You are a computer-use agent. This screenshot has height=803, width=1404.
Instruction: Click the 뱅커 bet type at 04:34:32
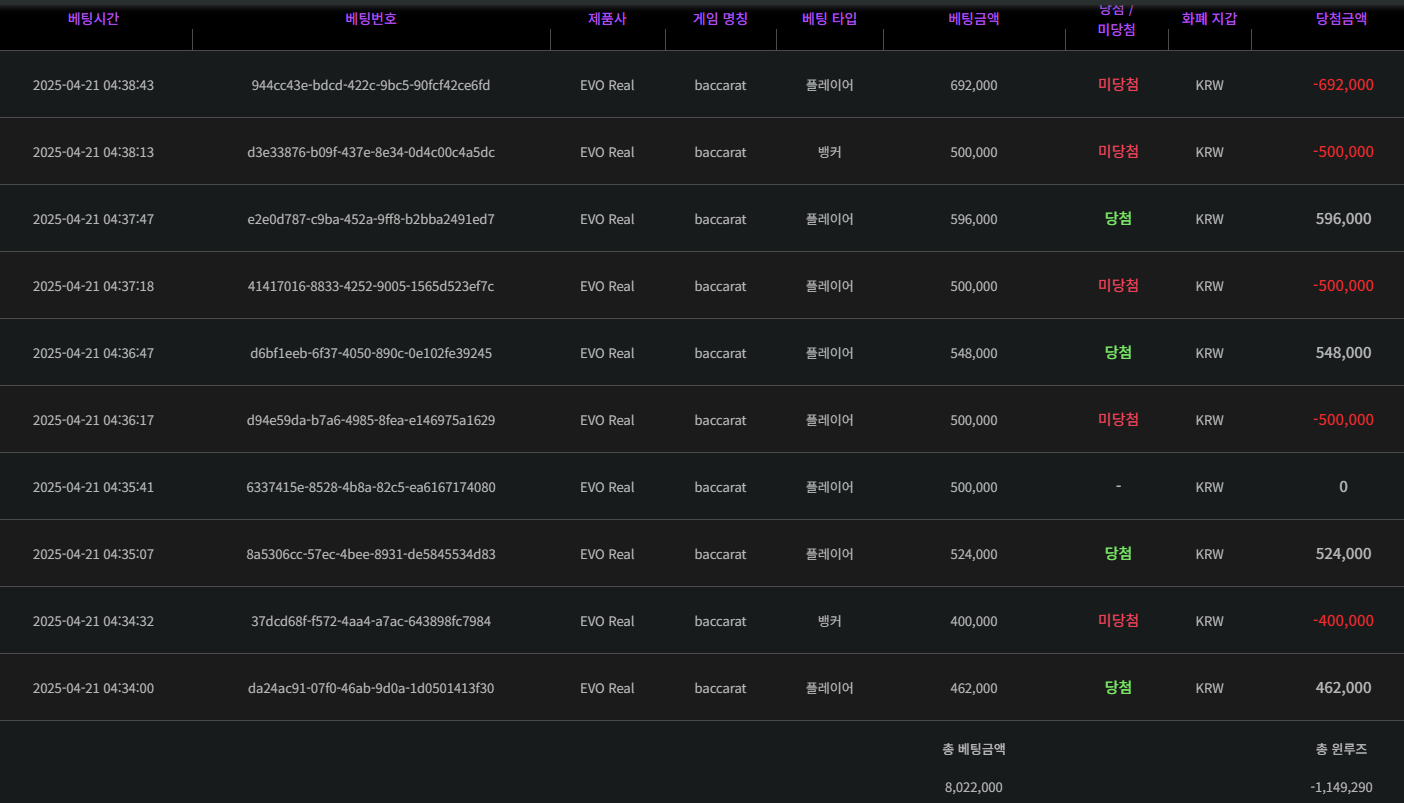(829, 621)
